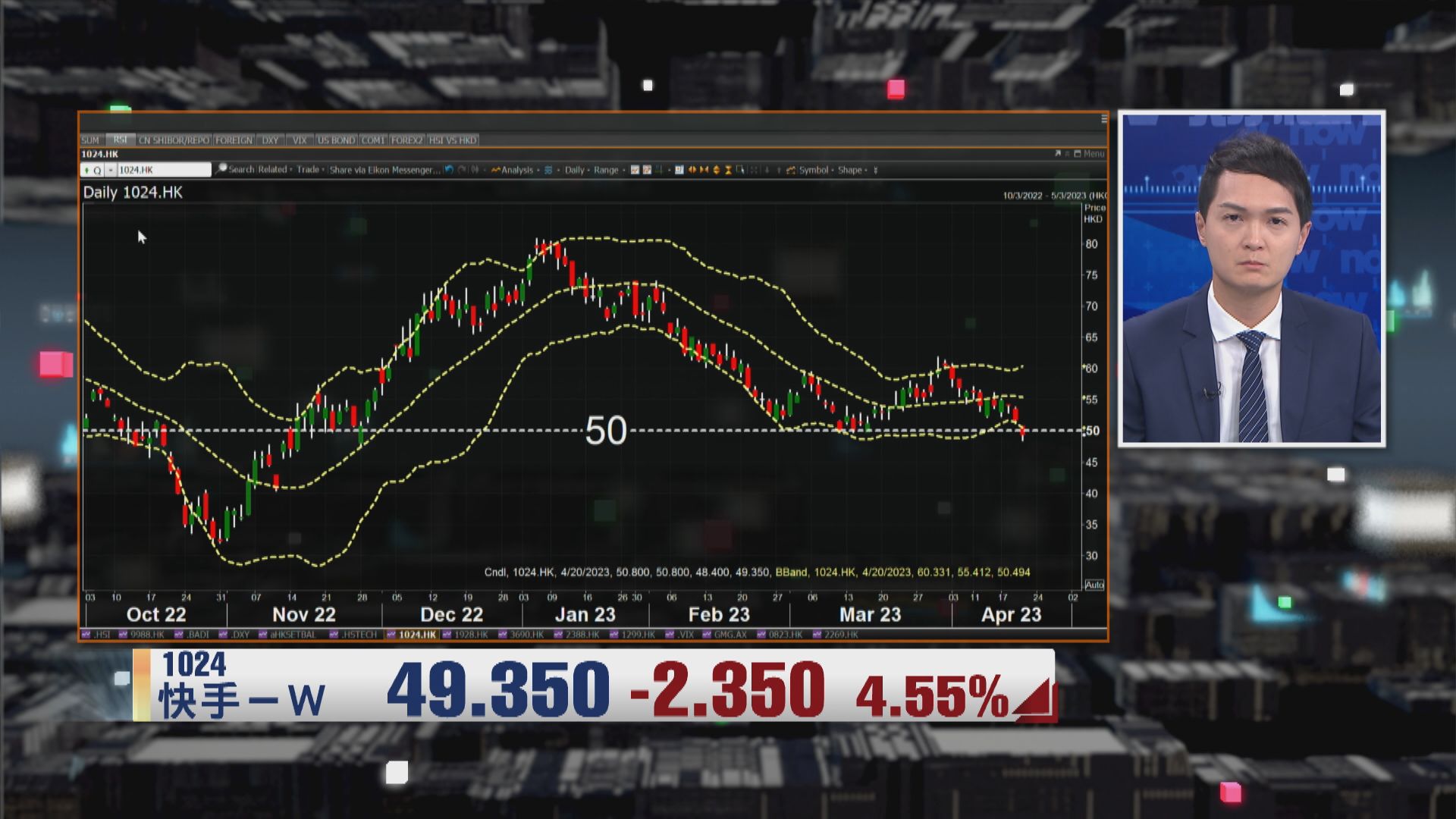Viewport: 1456px width, 819px height.
Task: Open the Menu button
Action: [x=1093, y=154]
